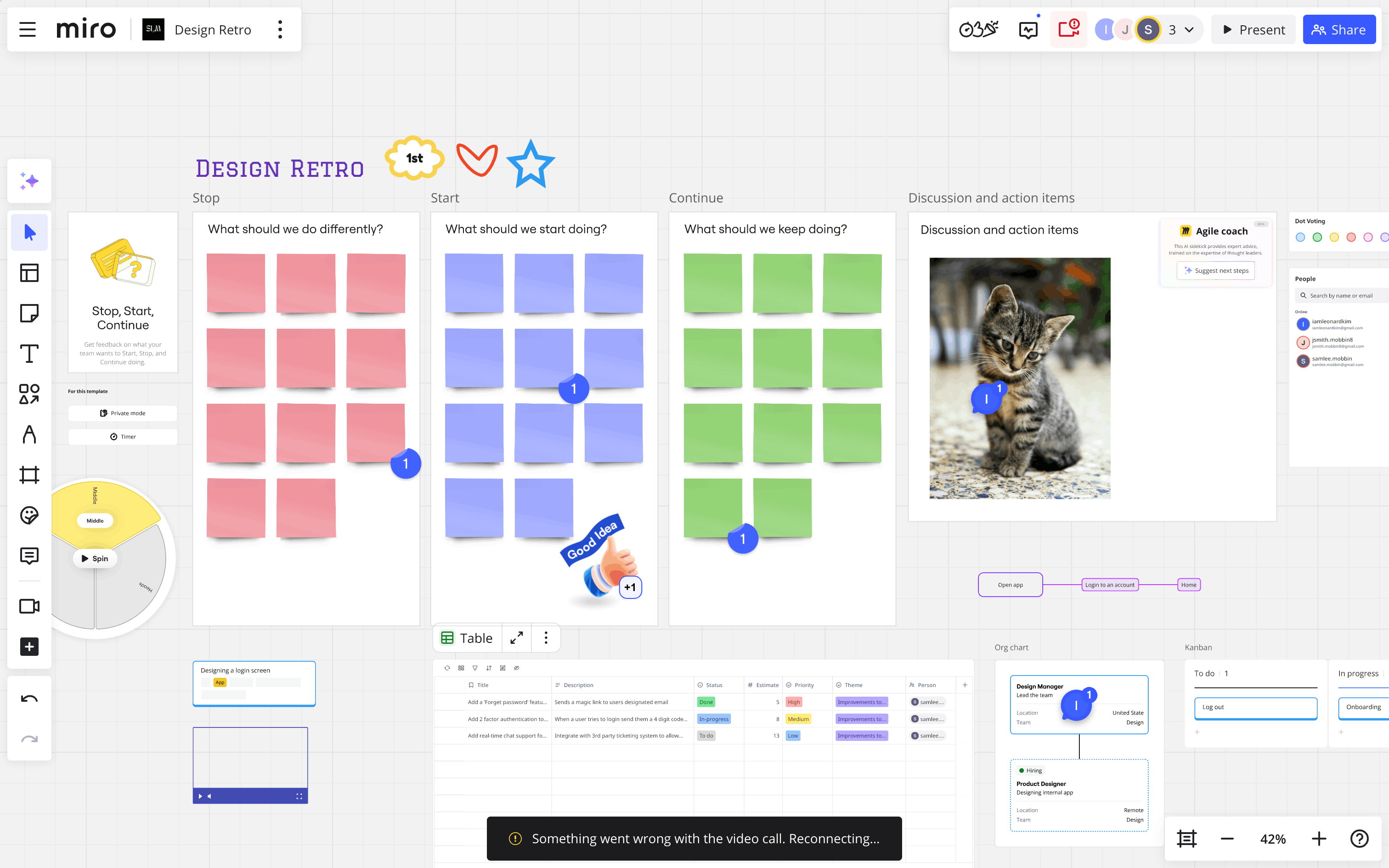The height and width of the screenshot is (868, 1389).
Task: Toggle Private mode button
Action: tap(123, 413)
